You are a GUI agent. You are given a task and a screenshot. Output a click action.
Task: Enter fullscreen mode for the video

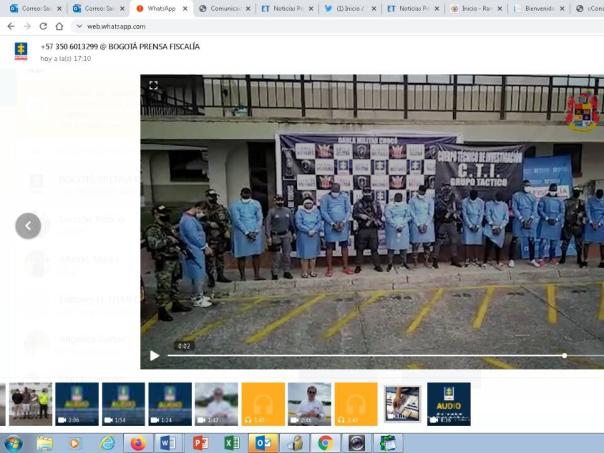coord(154,86)
